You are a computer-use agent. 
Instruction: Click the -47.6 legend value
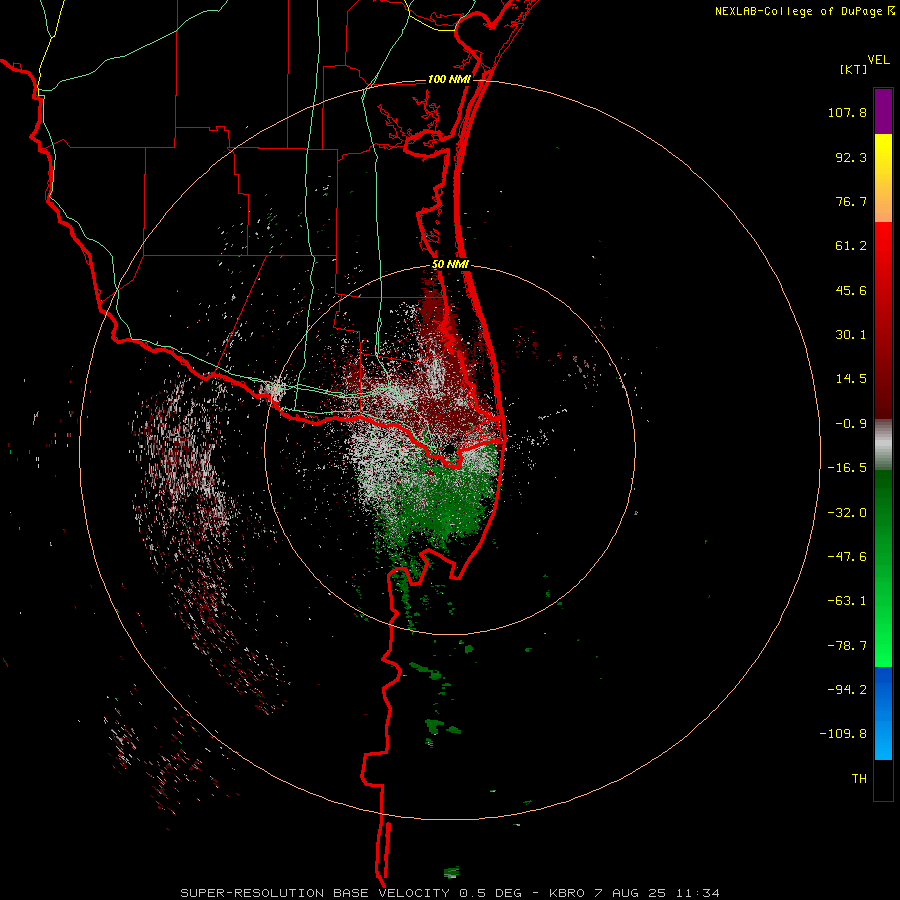click(847, 557)
